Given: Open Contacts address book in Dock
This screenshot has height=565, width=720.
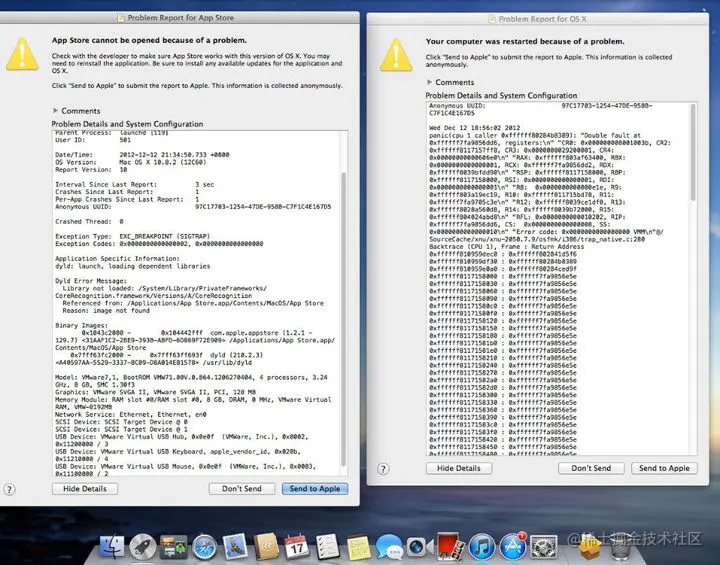Looking at the screenshot, I should pos(266,547).
